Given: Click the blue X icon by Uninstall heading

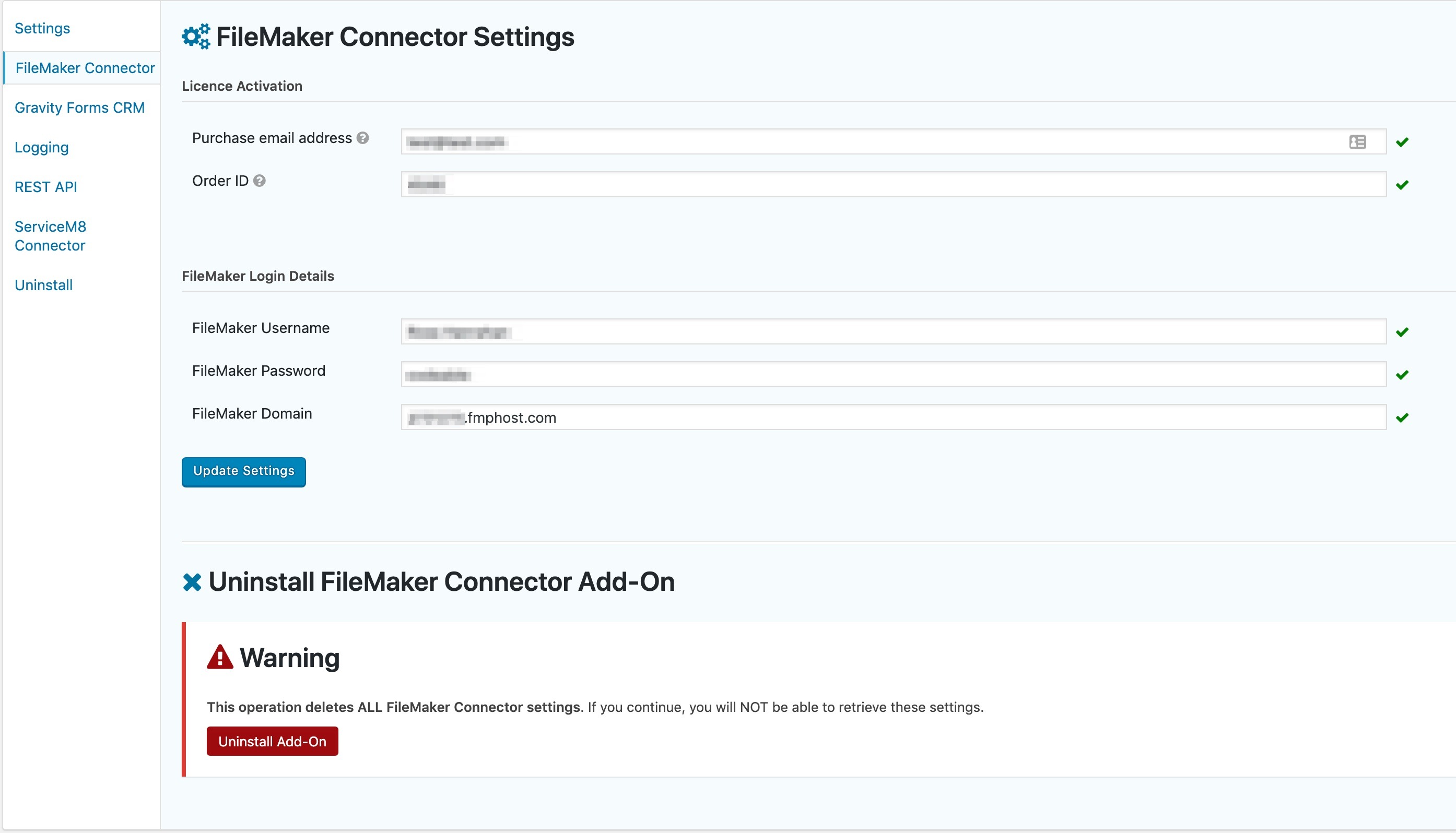Looking at the screenshot, I should coord(192,582).
